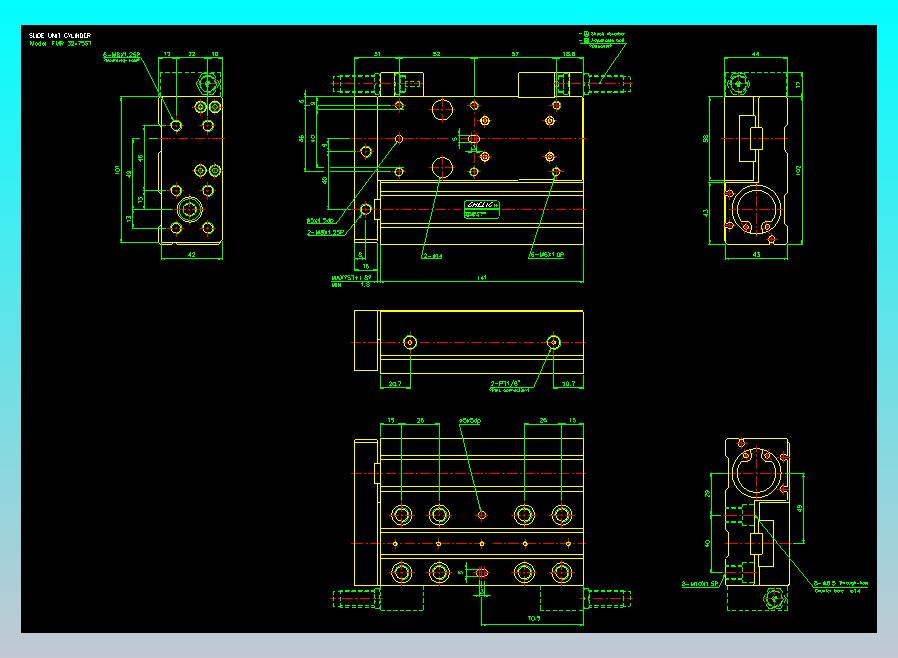Select the '57' dimension above the front view
Screen dimensions: 898x658
(515, 54)
